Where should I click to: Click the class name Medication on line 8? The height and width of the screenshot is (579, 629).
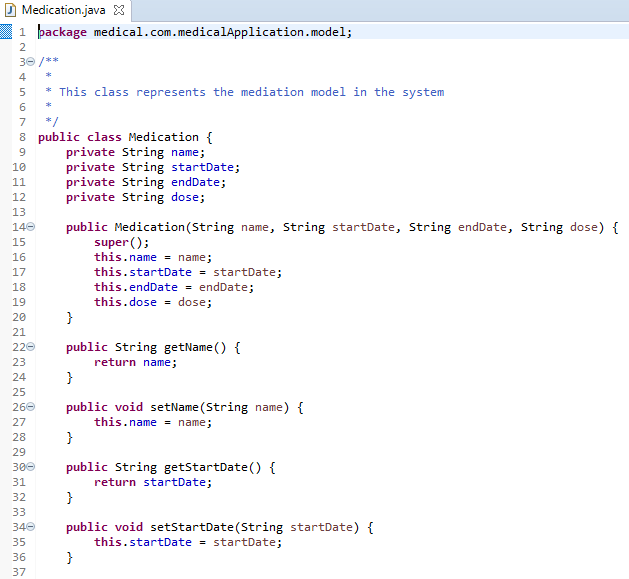pos(163,137)
